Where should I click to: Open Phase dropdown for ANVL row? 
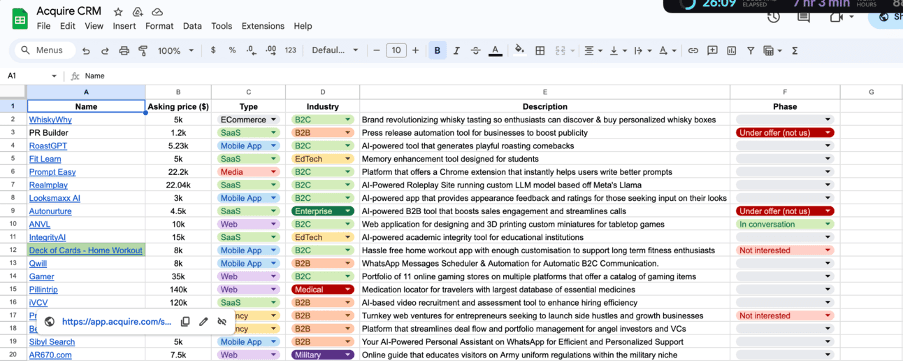785,224
